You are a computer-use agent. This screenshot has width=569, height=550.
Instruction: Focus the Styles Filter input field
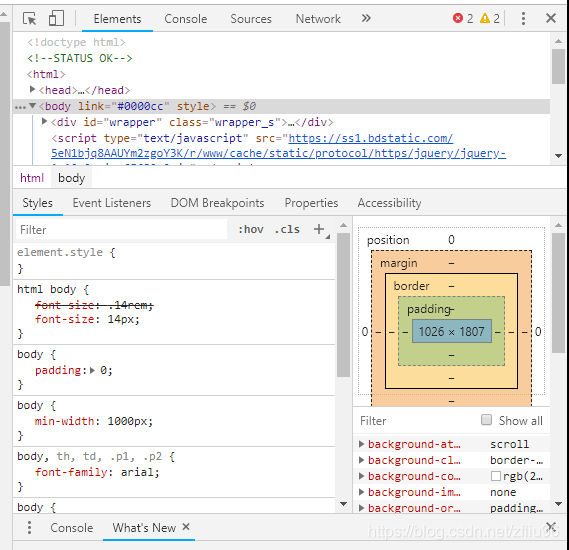point(122,230)
